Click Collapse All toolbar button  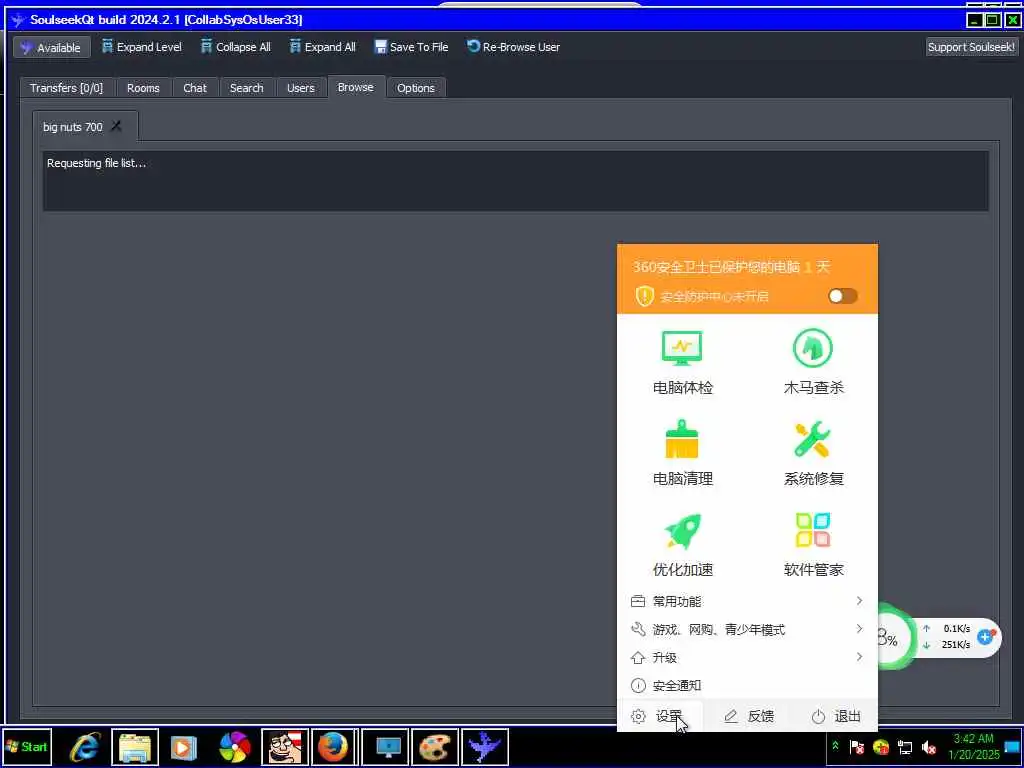236,47
